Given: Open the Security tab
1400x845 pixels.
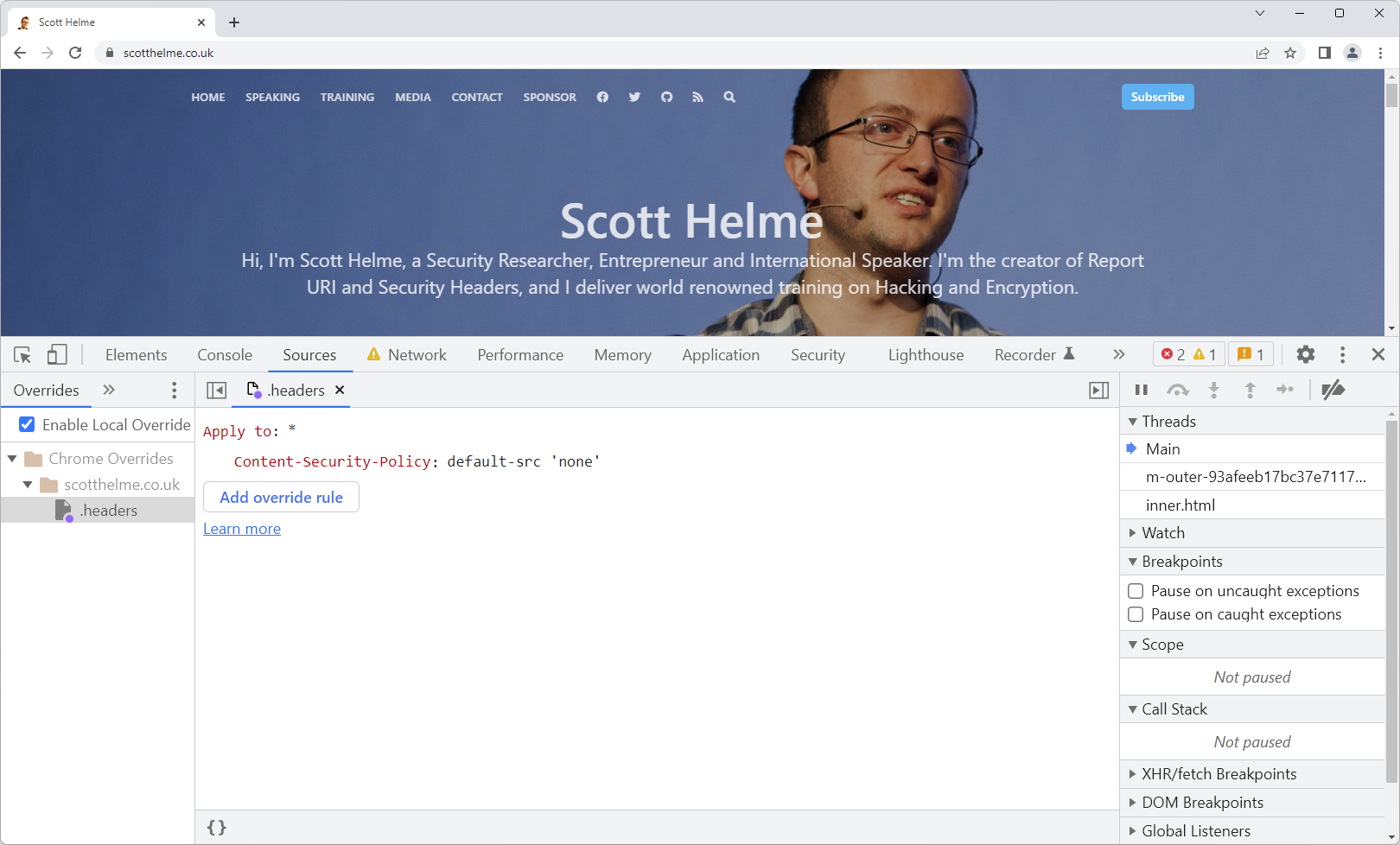Looking at the screenshot, I should pos(818,355).
